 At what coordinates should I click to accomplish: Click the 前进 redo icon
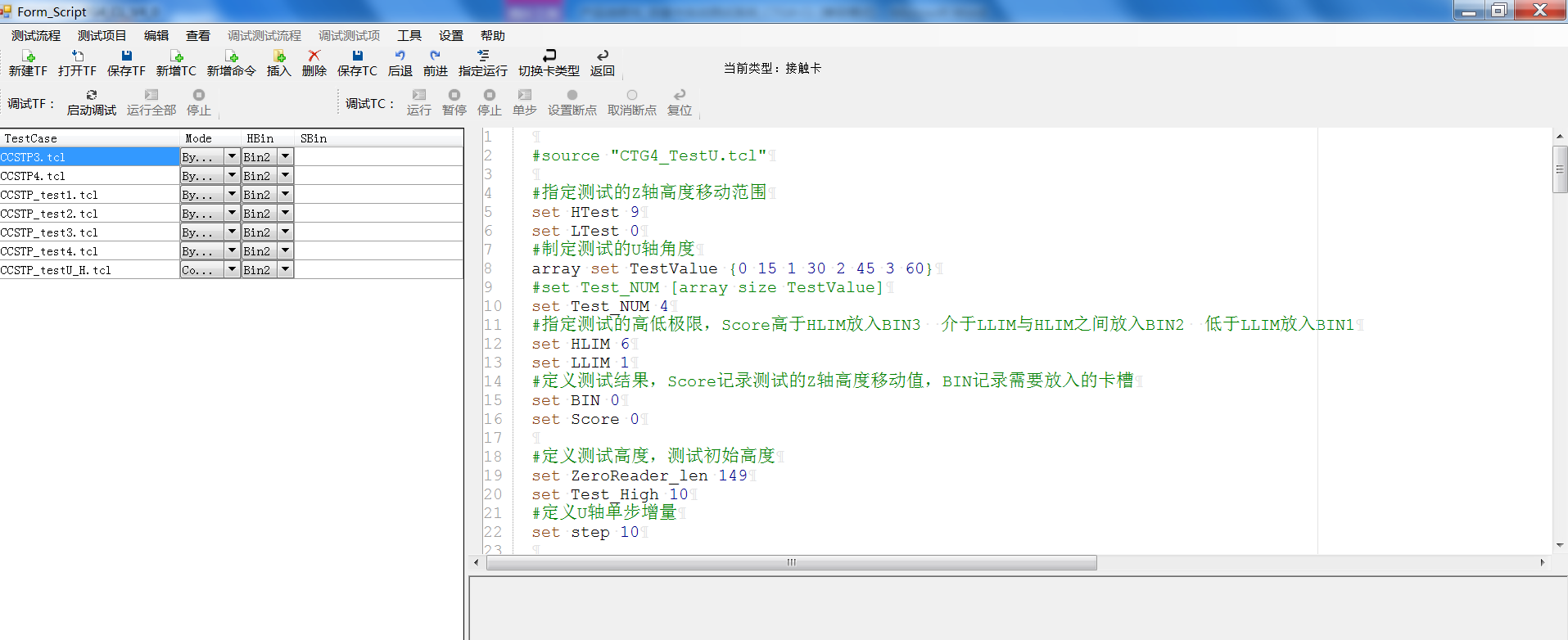point(436,56)
